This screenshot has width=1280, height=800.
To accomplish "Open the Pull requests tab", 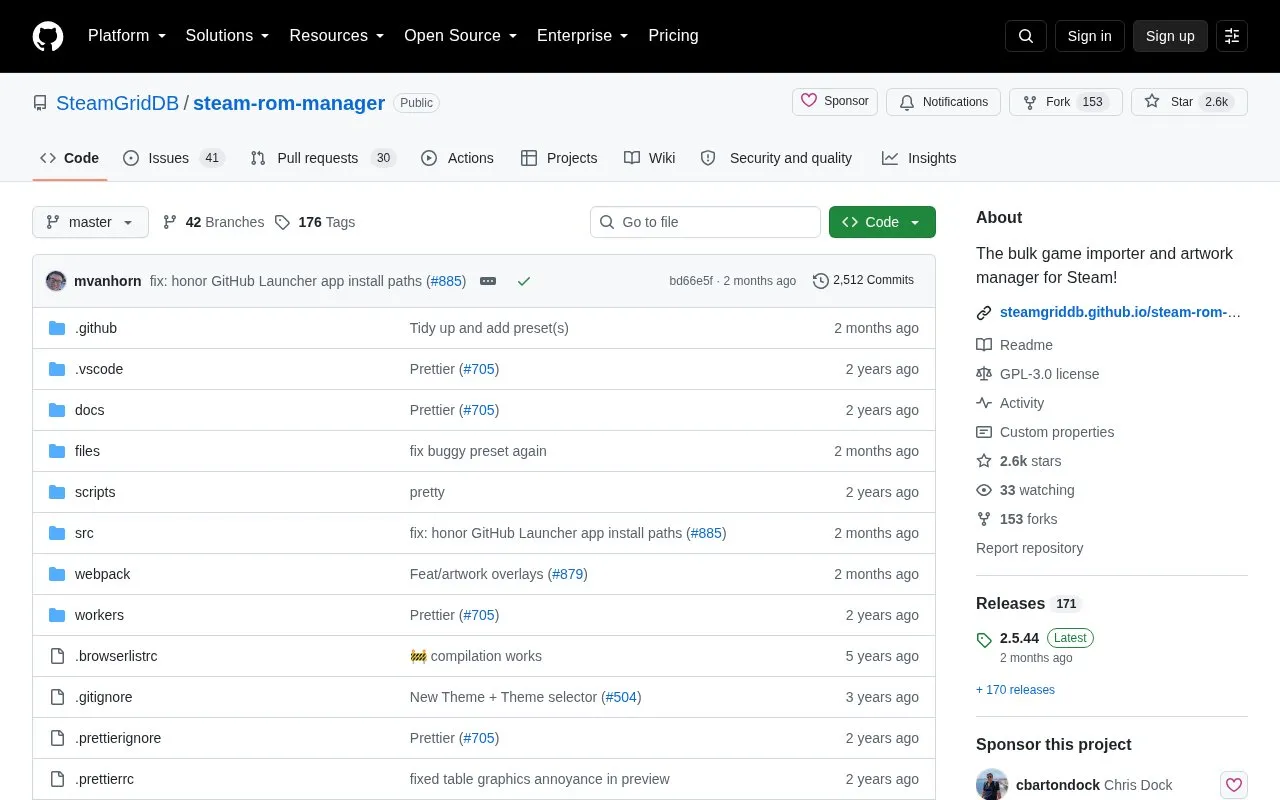I will coord(323,158).
